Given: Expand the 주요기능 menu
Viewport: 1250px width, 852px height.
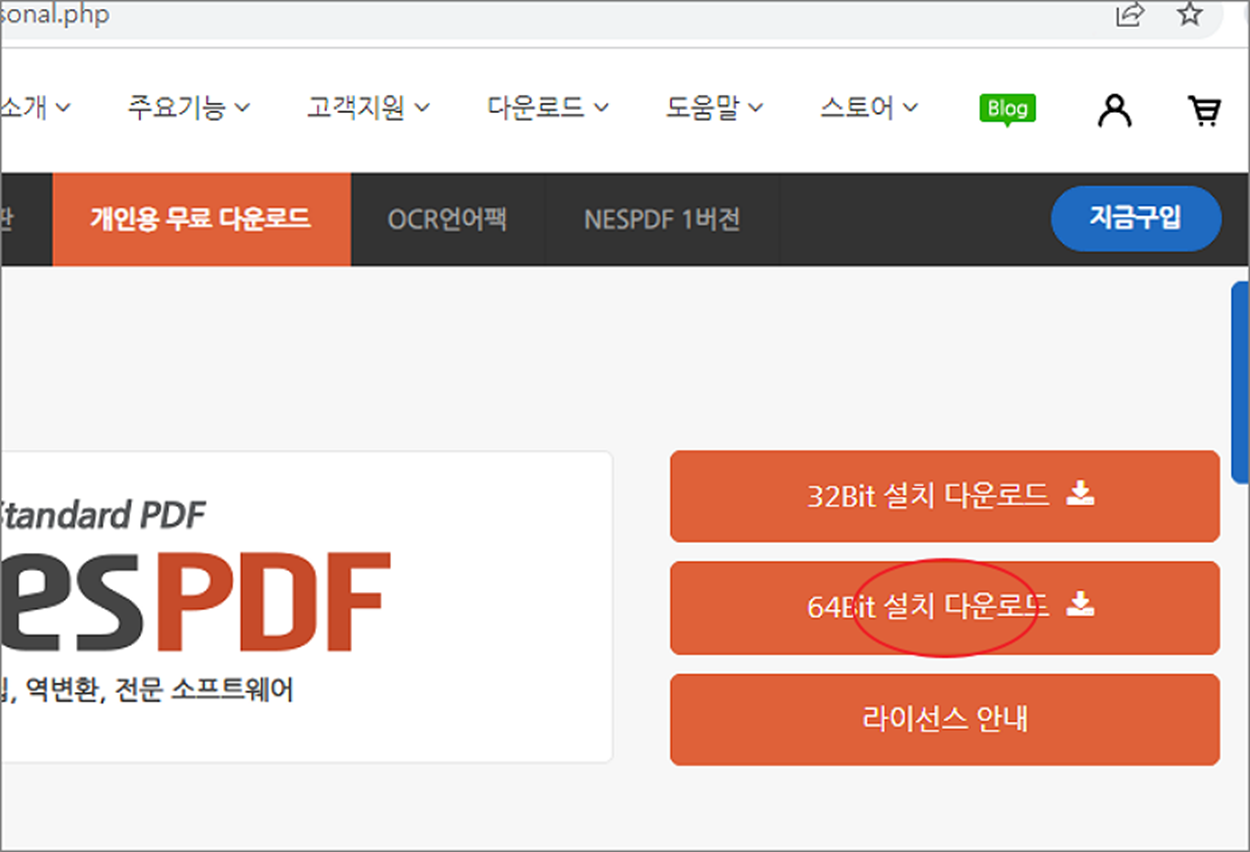Looking at the screenshot, I should tap(188, 107).
